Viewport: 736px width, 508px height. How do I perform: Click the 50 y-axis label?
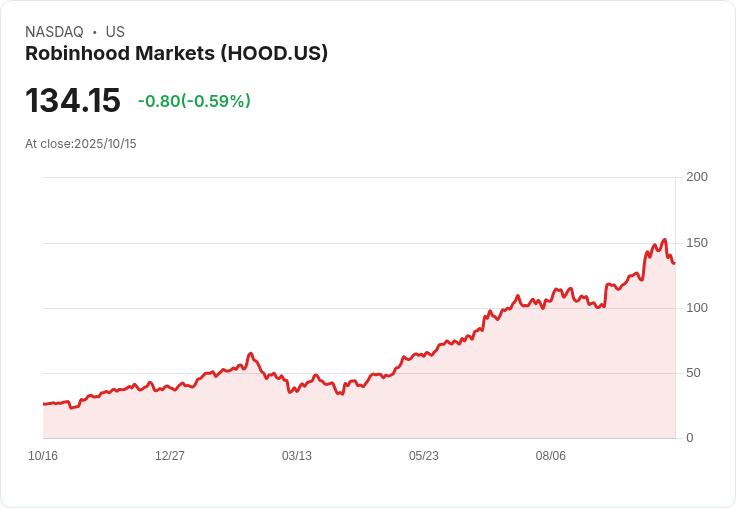[699, 373]
